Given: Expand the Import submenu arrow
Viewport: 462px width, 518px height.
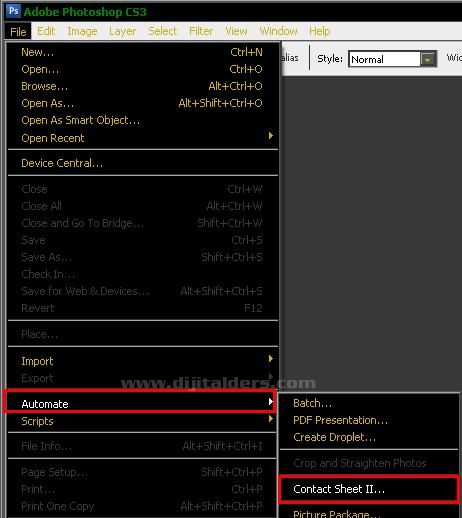Looking at the screenshot, I should [x=271, y=359].
